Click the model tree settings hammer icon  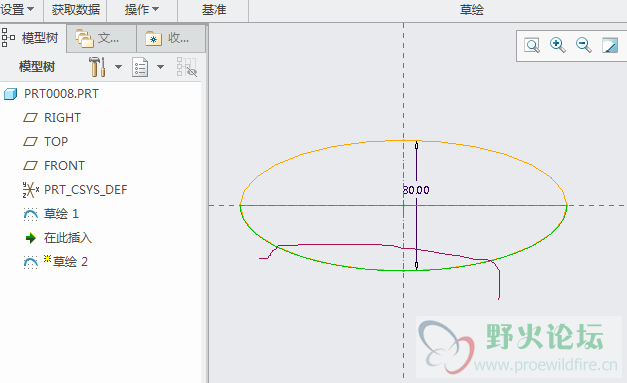(x=97, y=67)
